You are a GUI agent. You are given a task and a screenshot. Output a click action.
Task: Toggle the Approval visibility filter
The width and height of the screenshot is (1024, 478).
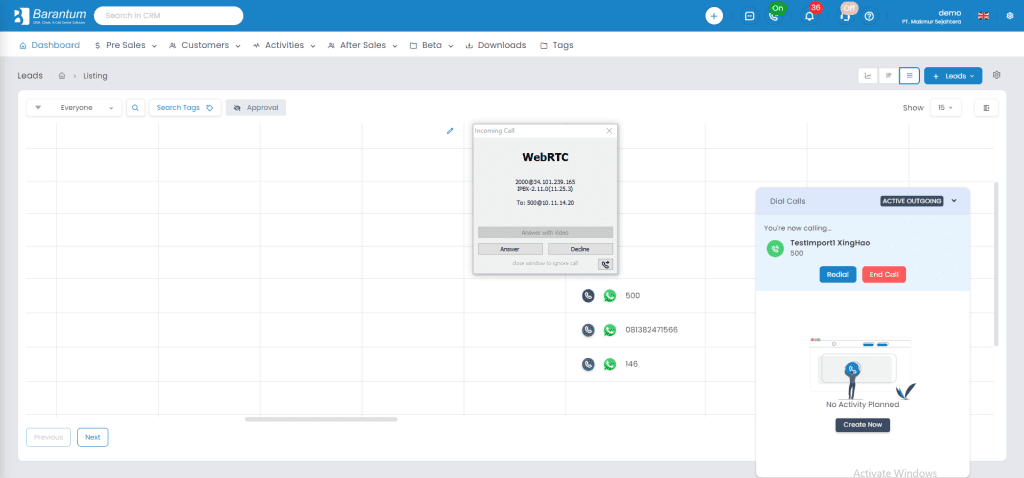click(x=256, y=107)
